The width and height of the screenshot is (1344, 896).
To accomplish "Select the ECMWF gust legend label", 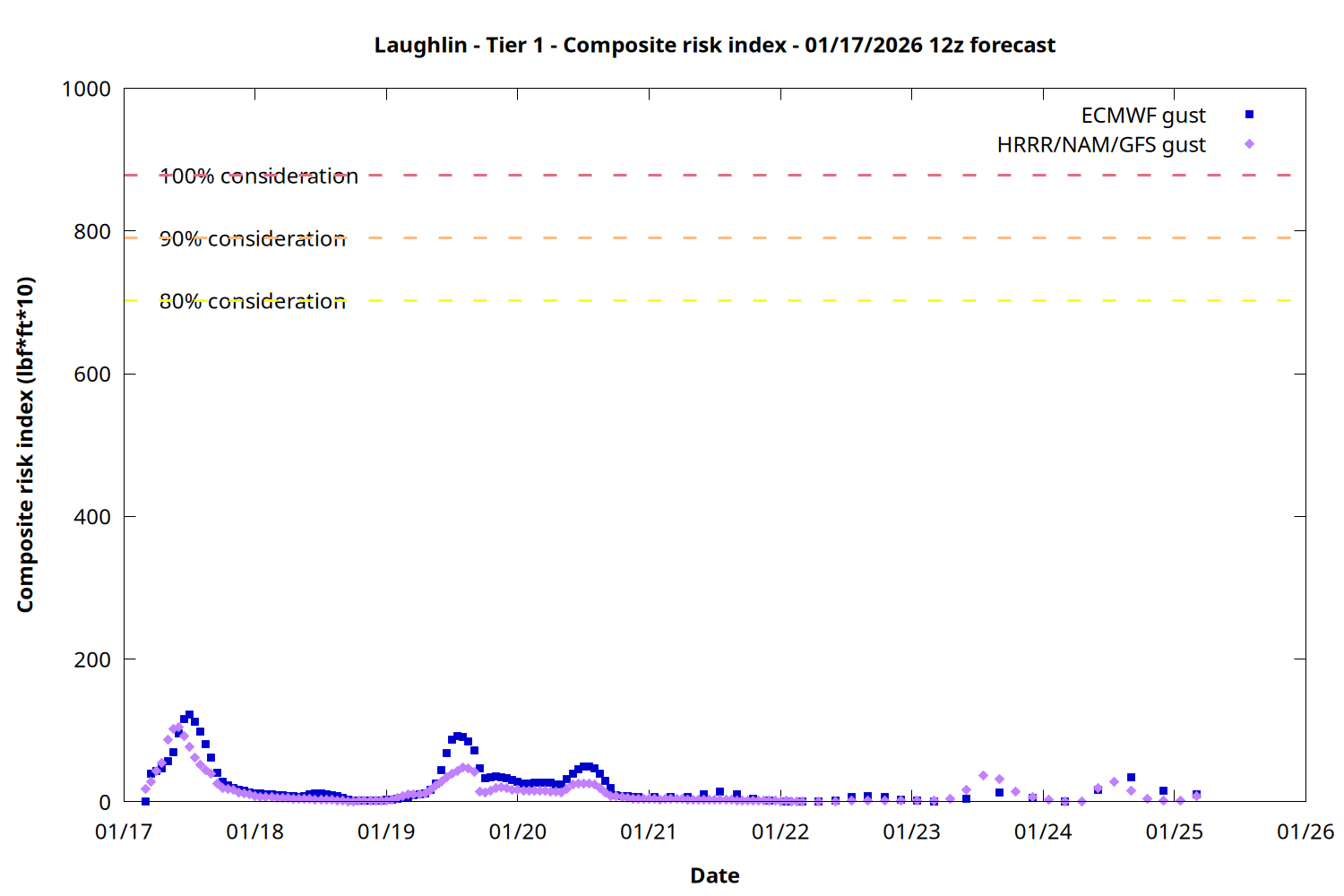I will coord(1142,116).
